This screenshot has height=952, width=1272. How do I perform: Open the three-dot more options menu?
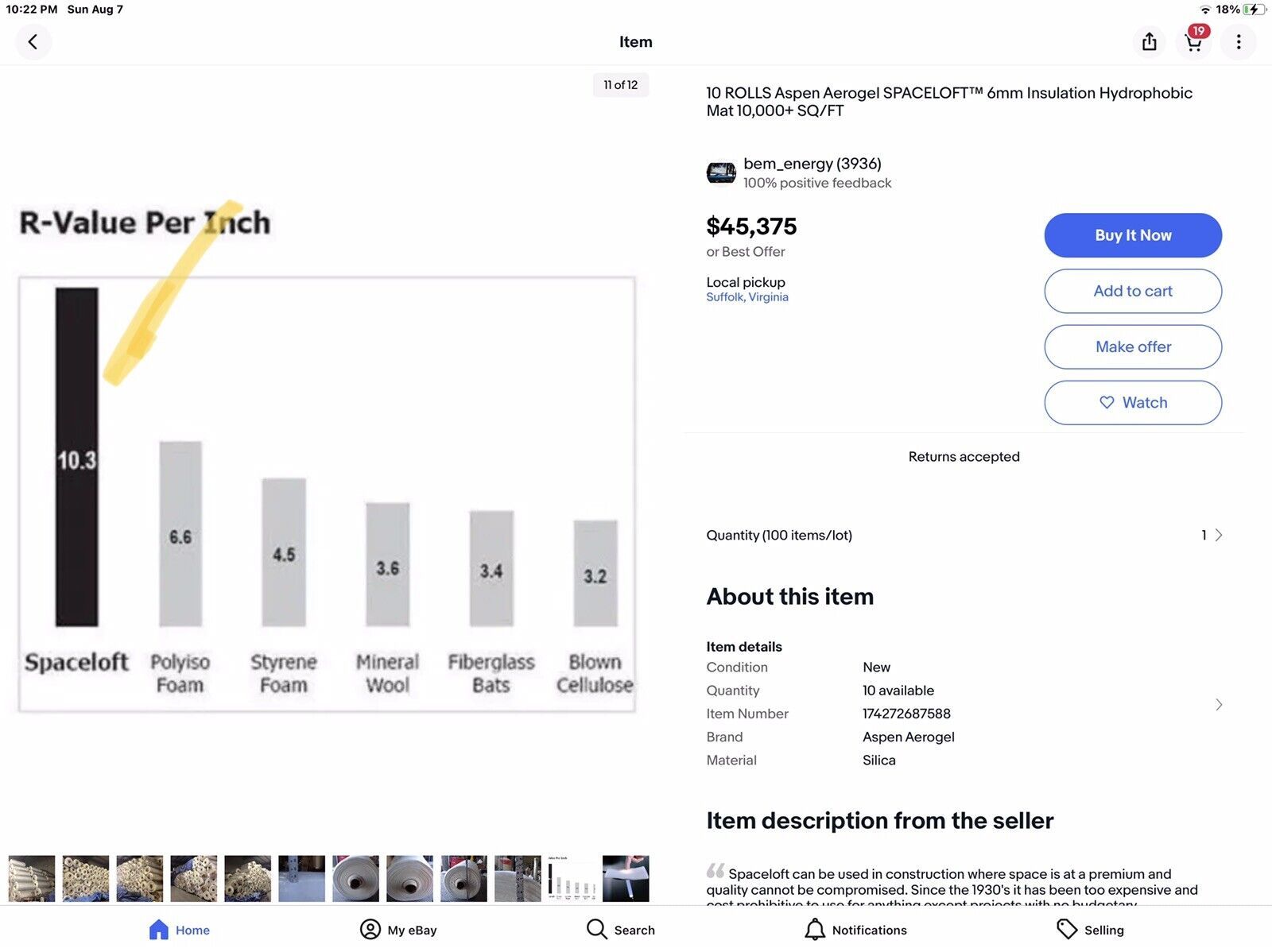[x=1238, y=41]
